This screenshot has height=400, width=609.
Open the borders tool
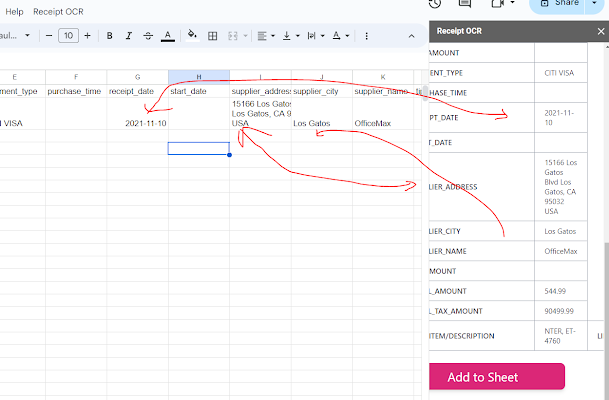pos(212,36)
